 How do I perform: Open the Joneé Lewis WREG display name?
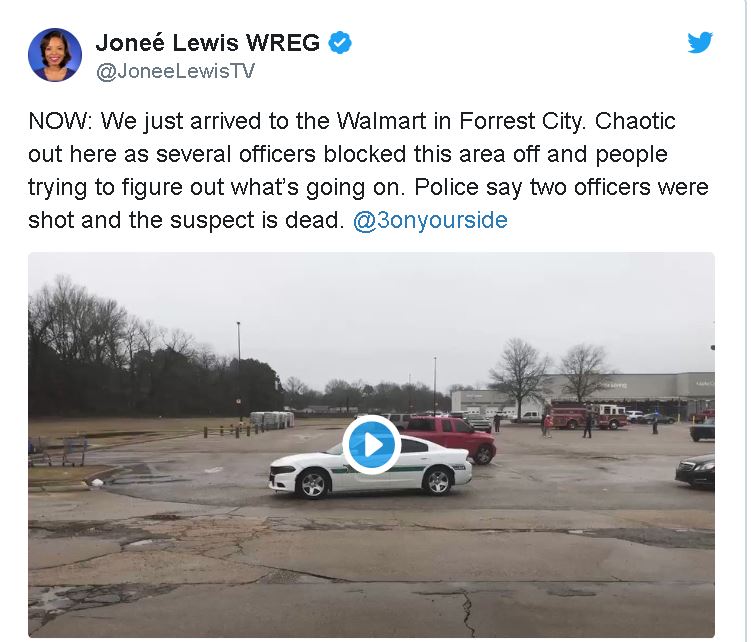tap(208, 43)
